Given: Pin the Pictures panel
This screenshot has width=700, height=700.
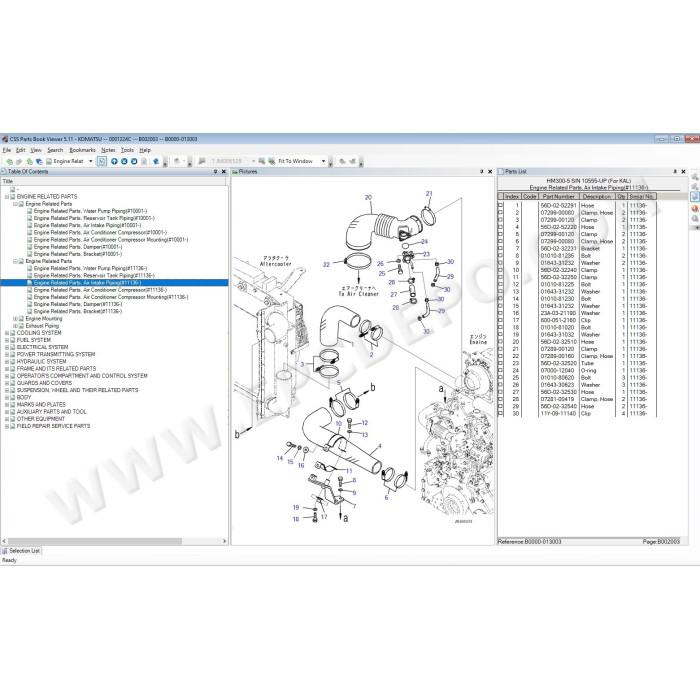Looking at the screenshot, I should (482, 171).
